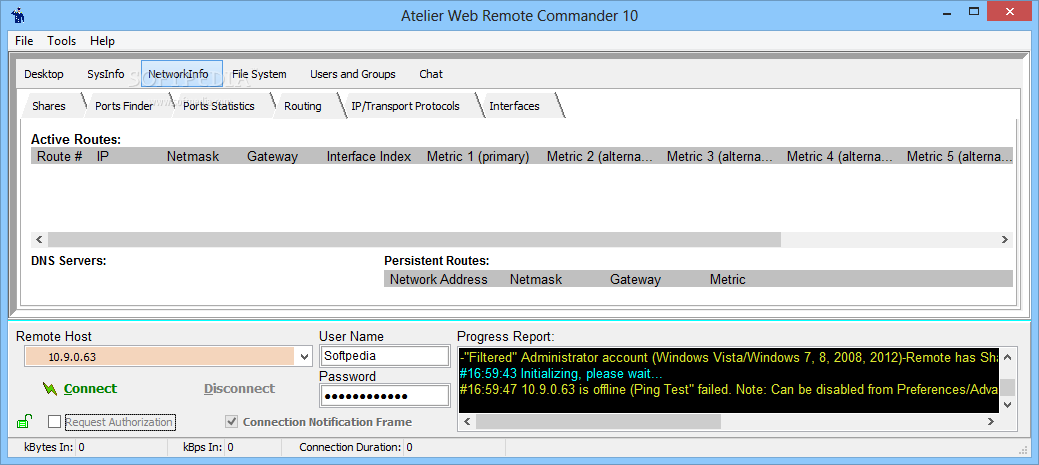The width and height of the screenshot is (1039, 465).
Task: Open the Chat tab
Action: 431,74
